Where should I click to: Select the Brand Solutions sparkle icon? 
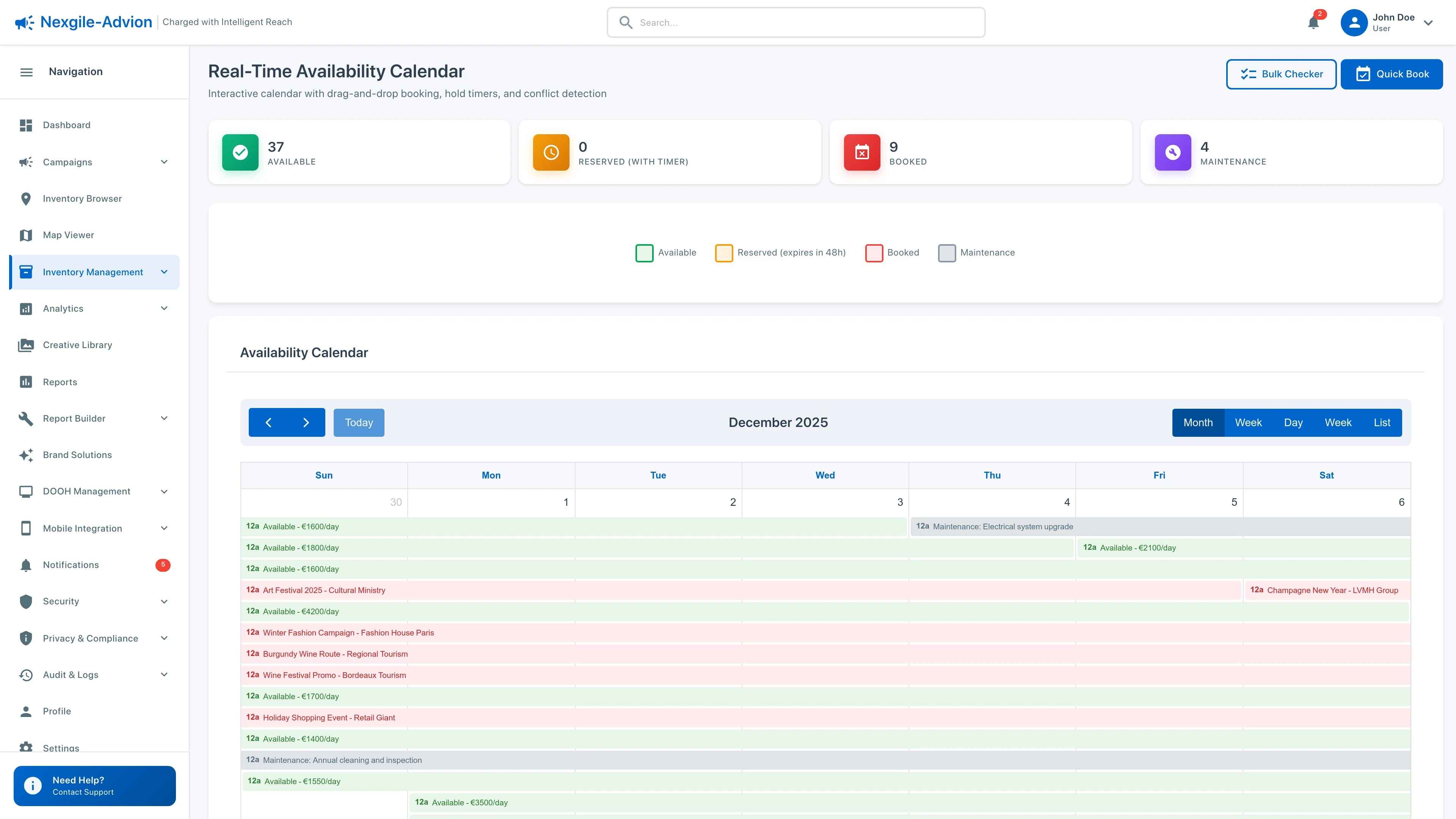26,455
